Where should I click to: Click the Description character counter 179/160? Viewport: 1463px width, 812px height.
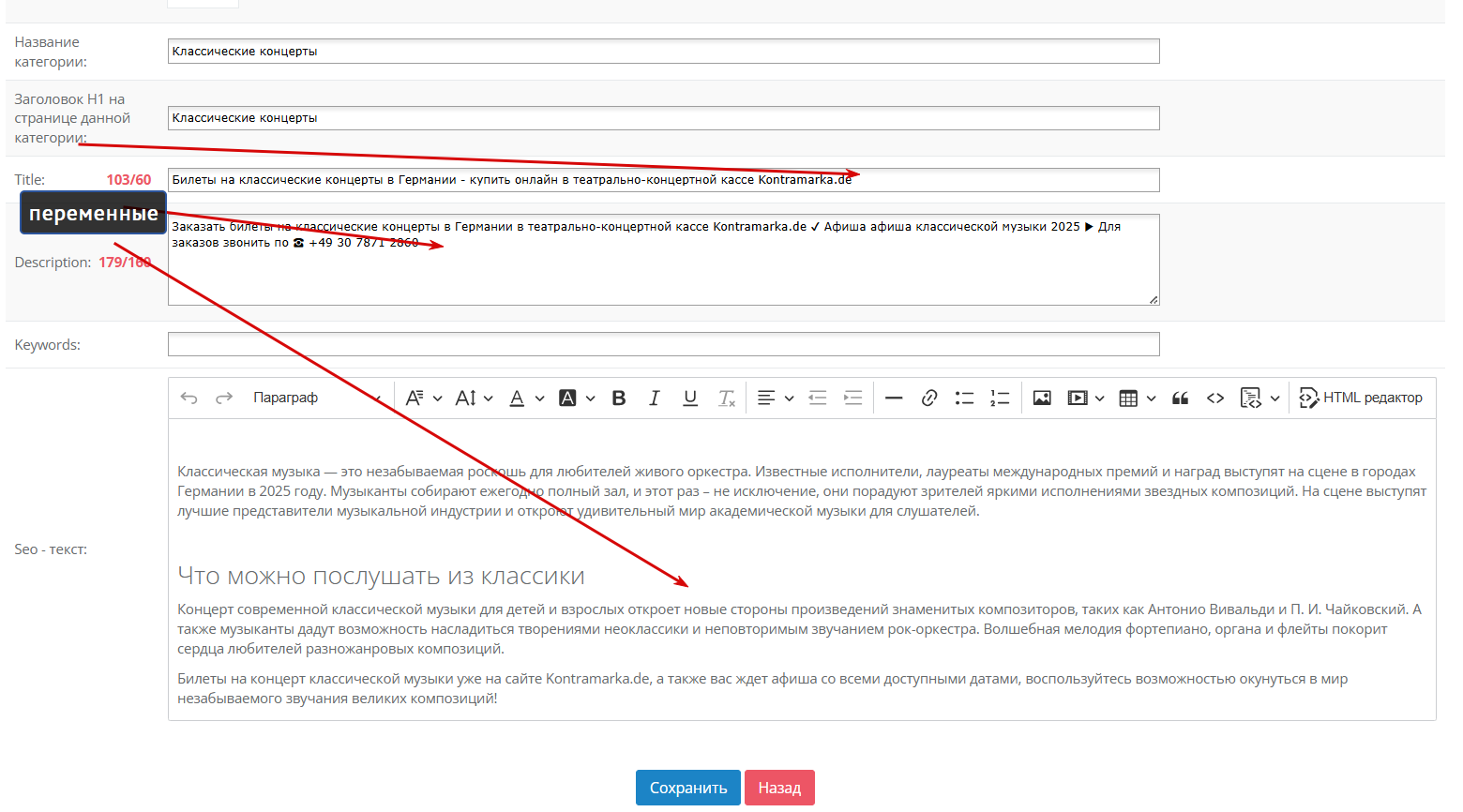click(x=125, y=263)
